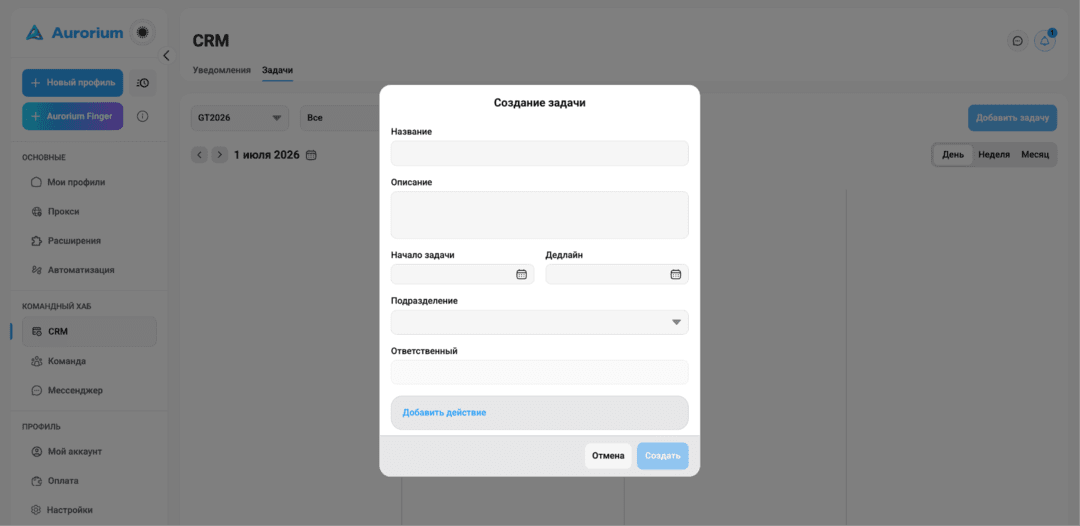This screenshot has width=1080, height=526.
Task: Click the Настройки gear icon
Action: 37,510
